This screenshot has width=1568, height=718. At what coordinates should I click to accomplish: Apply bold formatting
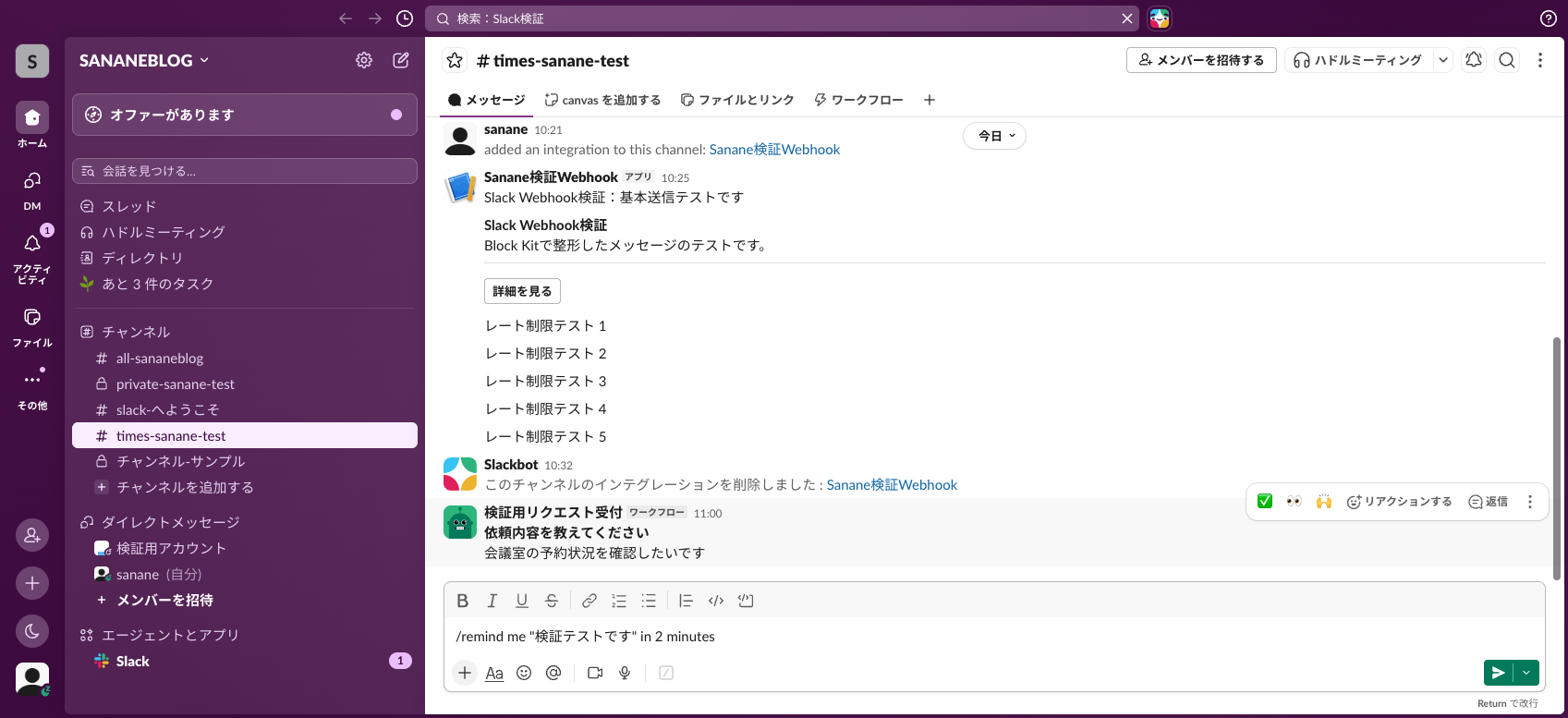463,601
